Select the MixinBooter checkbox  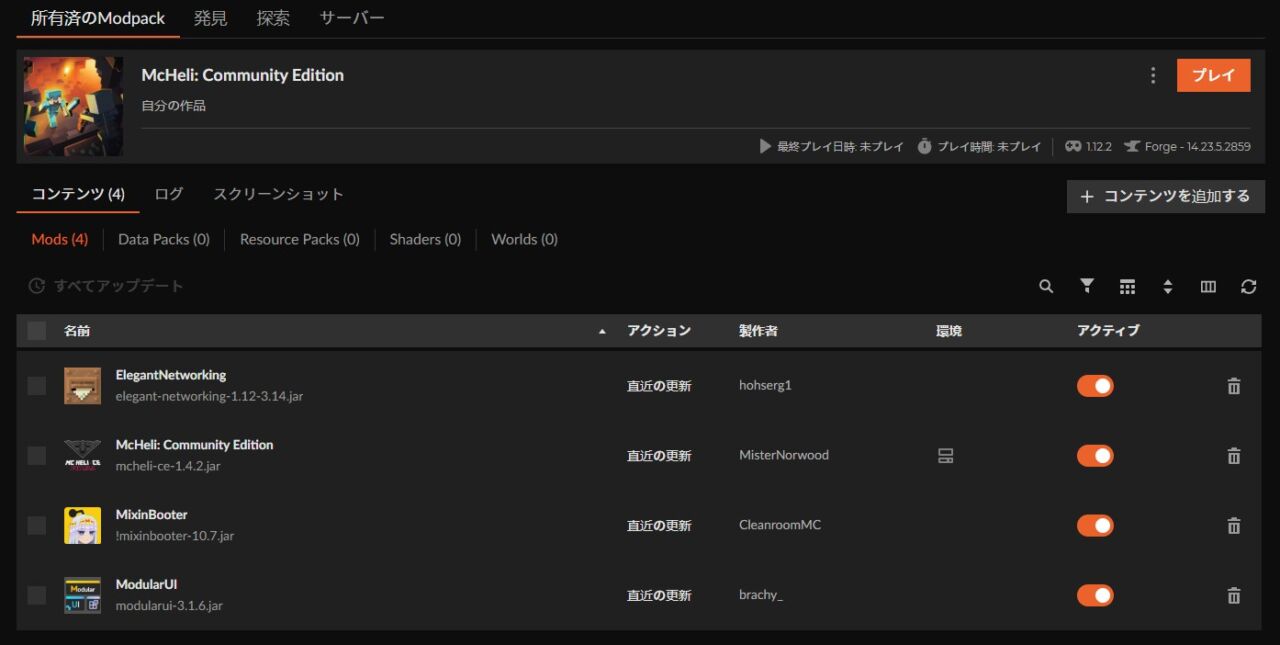[37, 526]
